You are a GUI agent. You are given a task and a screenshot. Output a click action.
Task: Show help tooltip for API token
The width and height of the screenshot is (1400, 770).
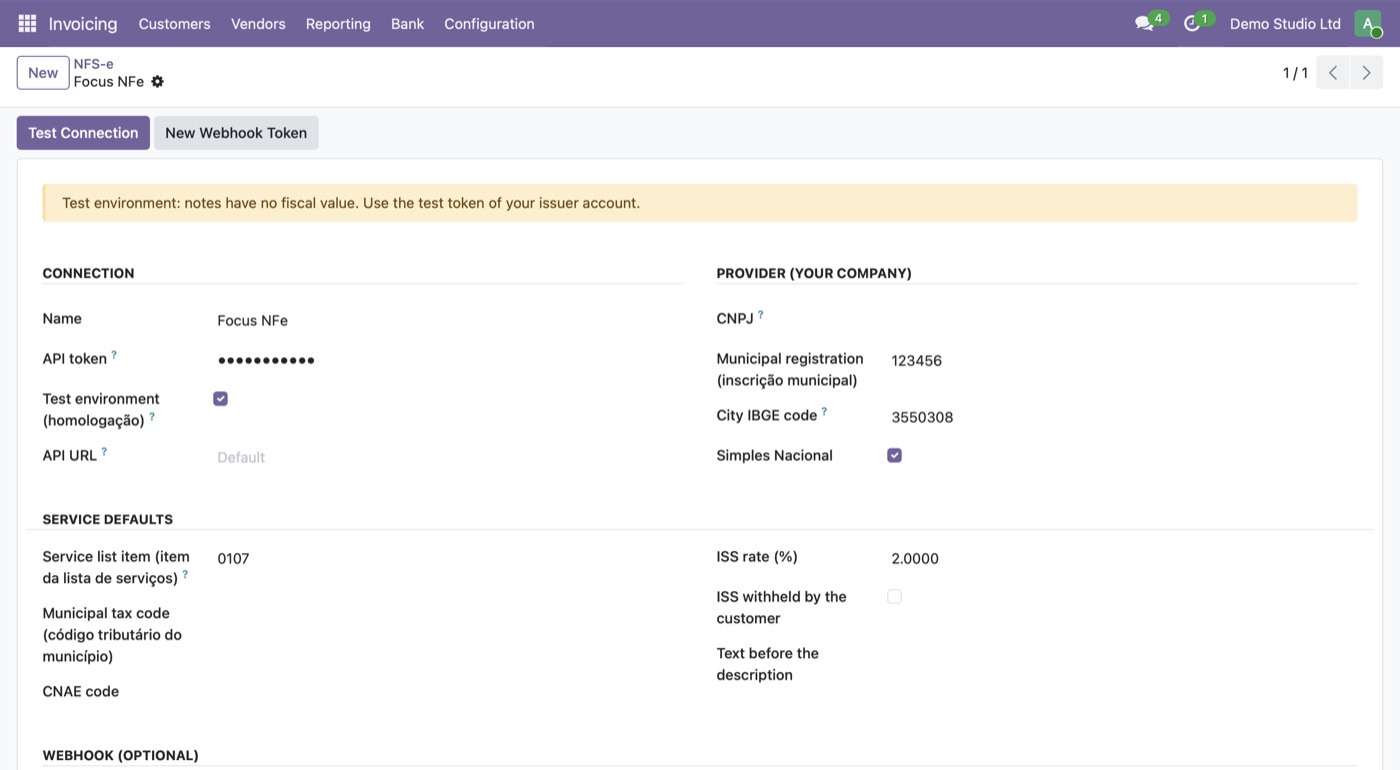114,354
